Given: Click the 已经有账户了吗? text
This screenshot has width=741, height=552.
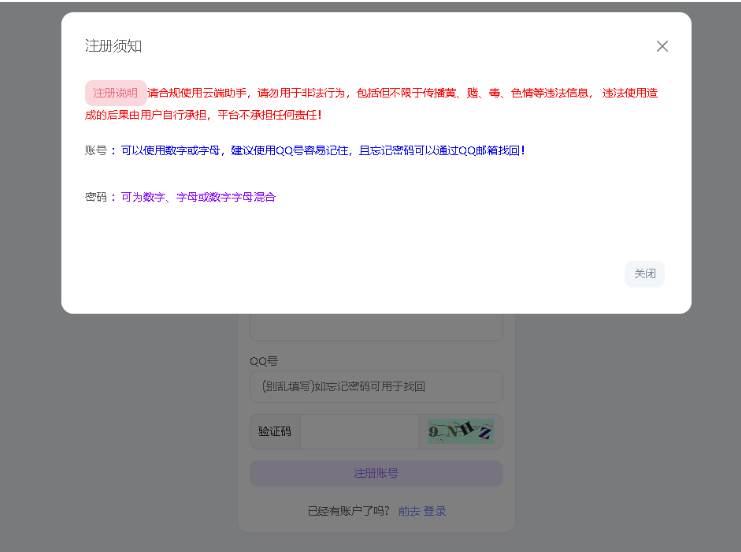Looking at the screenshot, I should tap(349, 511).
